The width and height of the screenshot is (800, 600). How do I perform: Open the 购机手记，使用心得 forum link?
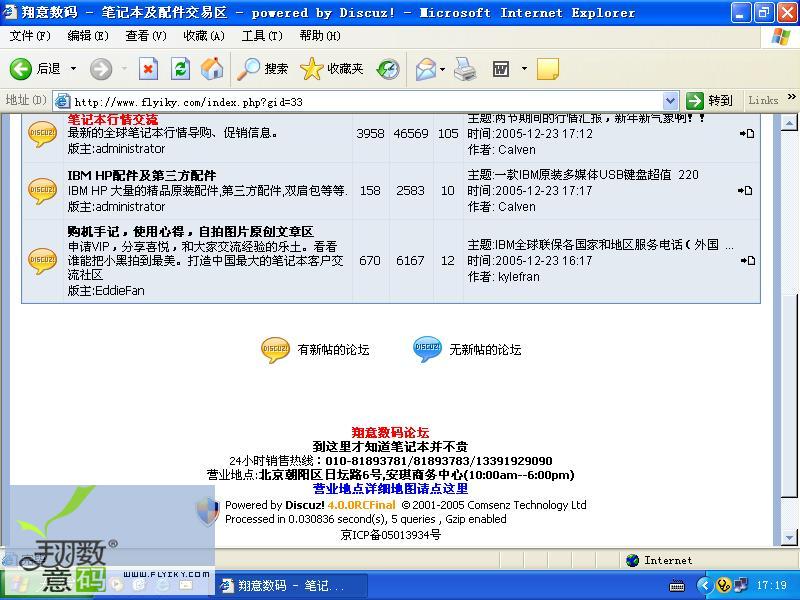[x=190, y=232]
